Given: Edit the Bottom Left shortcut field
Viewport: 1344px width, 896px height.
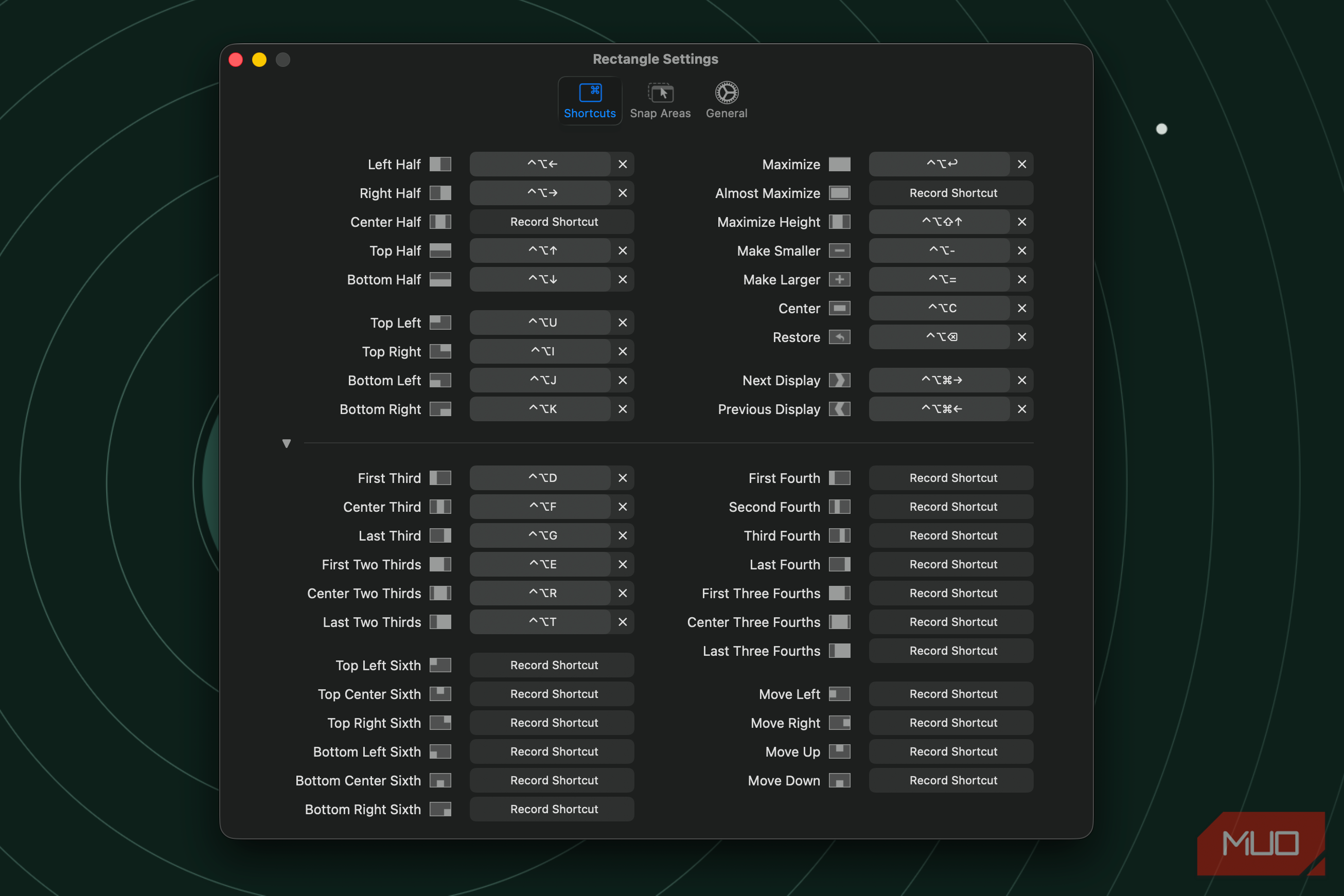Looking at the screenshot, I should pos(540,381).
